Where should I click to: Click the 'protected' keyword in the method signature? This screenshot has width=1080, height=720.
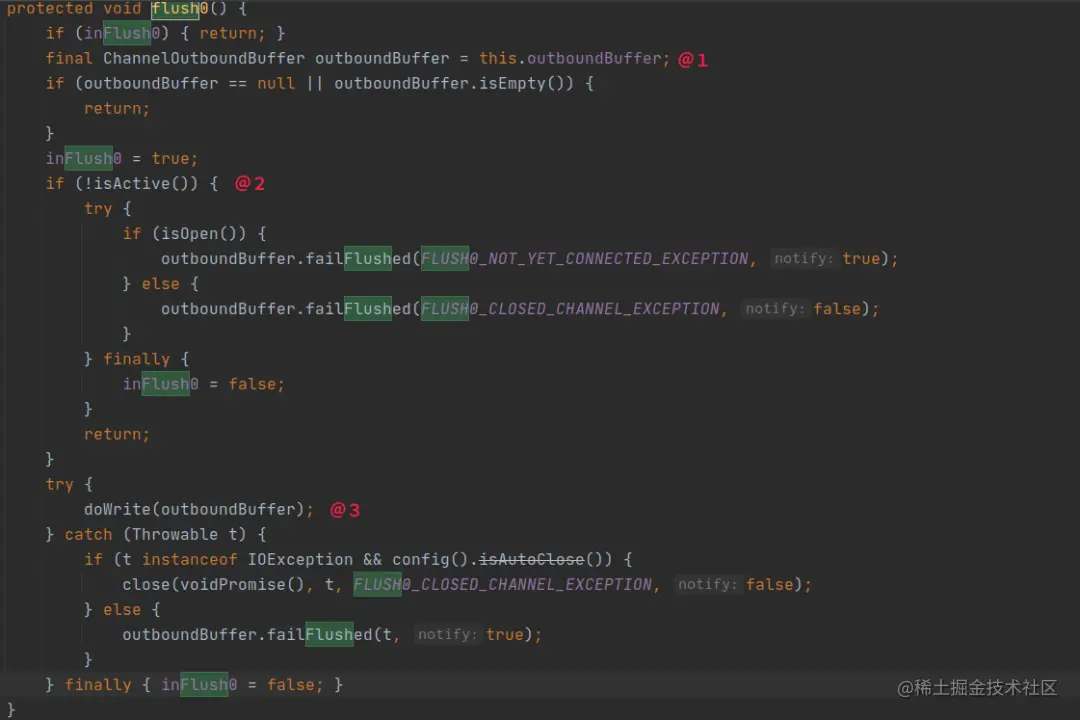pyautogui.click(x=50, y=8)
